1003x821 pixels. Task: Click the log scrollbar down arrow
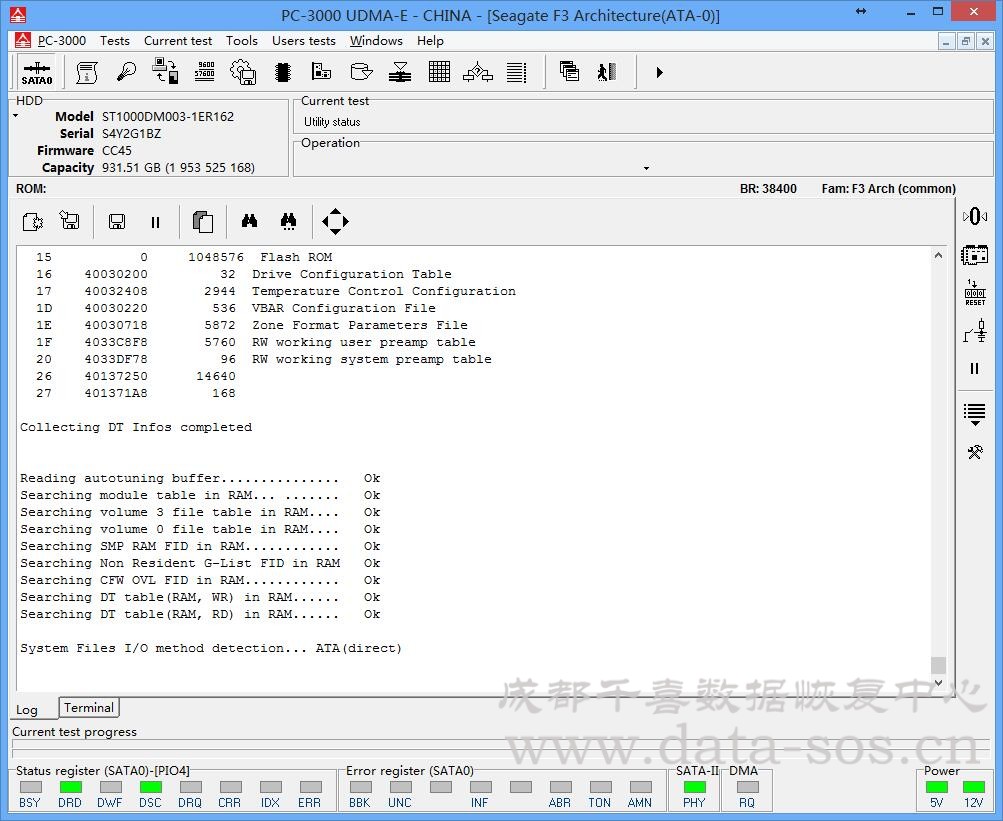pos(938,682)
